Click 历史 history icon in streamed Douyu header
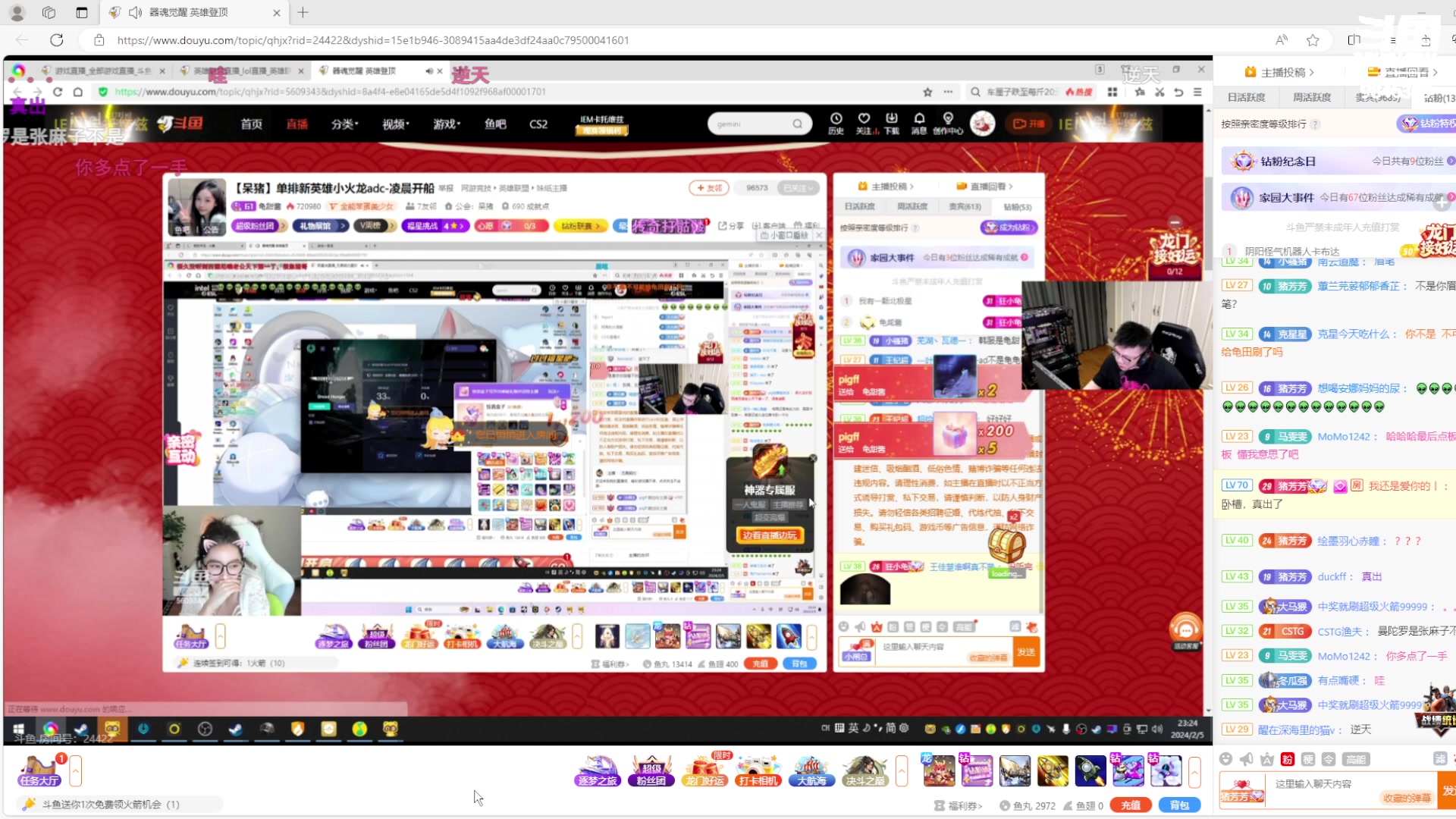This screenshot has height=819, width=1456. (x=836, y=124)
